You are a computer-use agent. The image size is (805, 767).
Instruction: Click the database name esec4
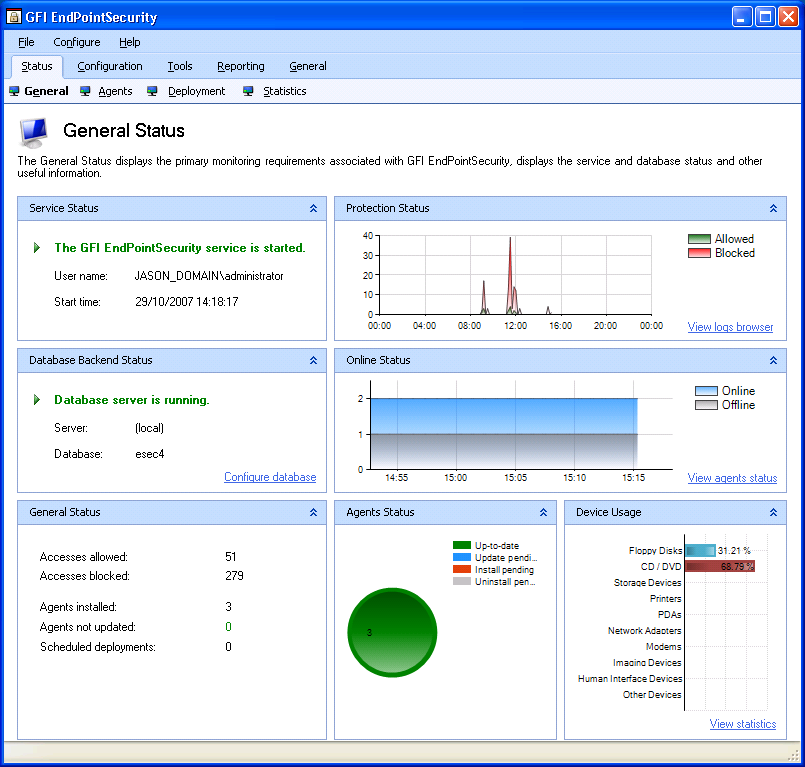(x=149, y=454)
